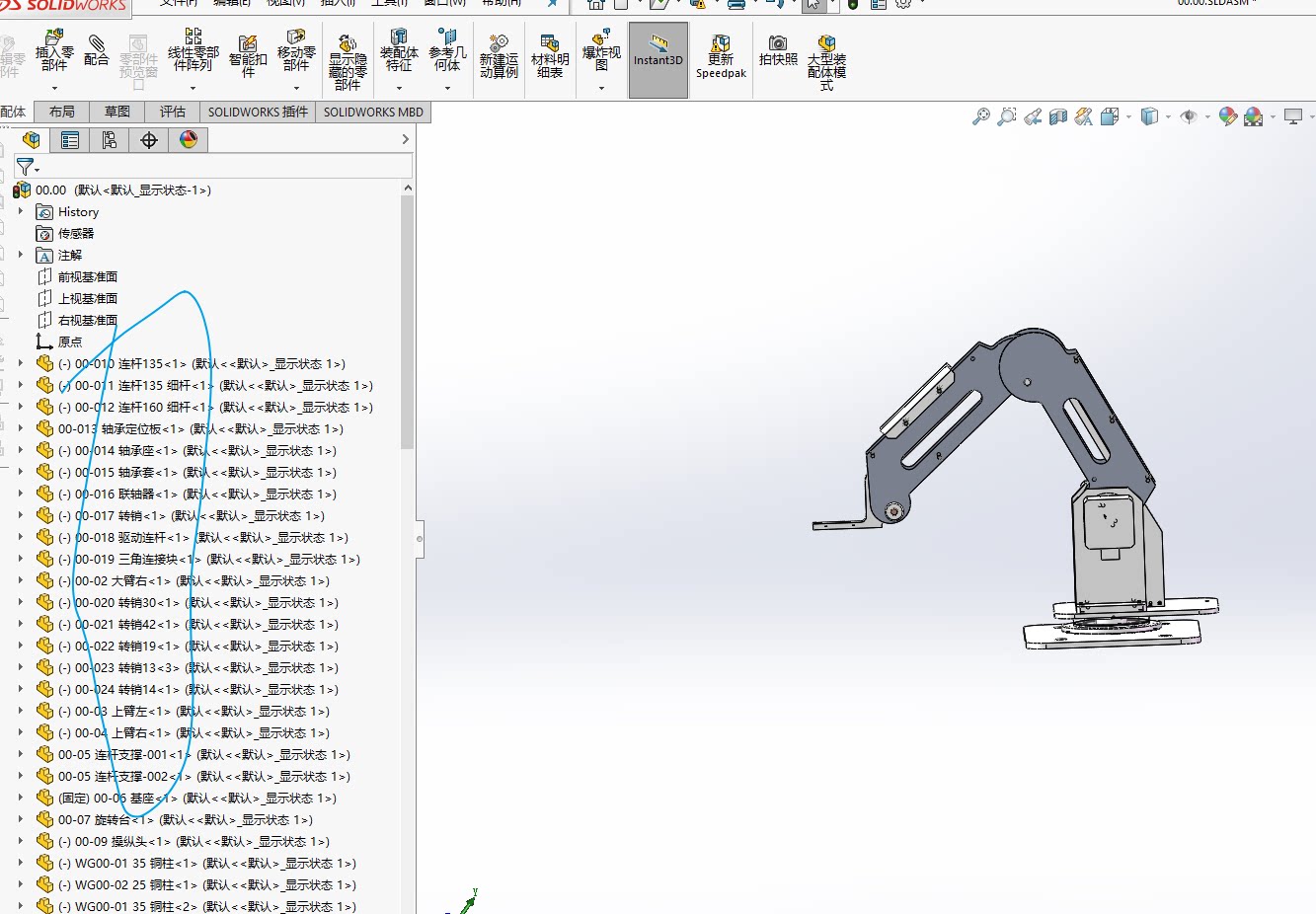The image size is (1316, 914).
Task: Open the 线性零部件阵列 pattern tool
Action: [x=193, y=50]
